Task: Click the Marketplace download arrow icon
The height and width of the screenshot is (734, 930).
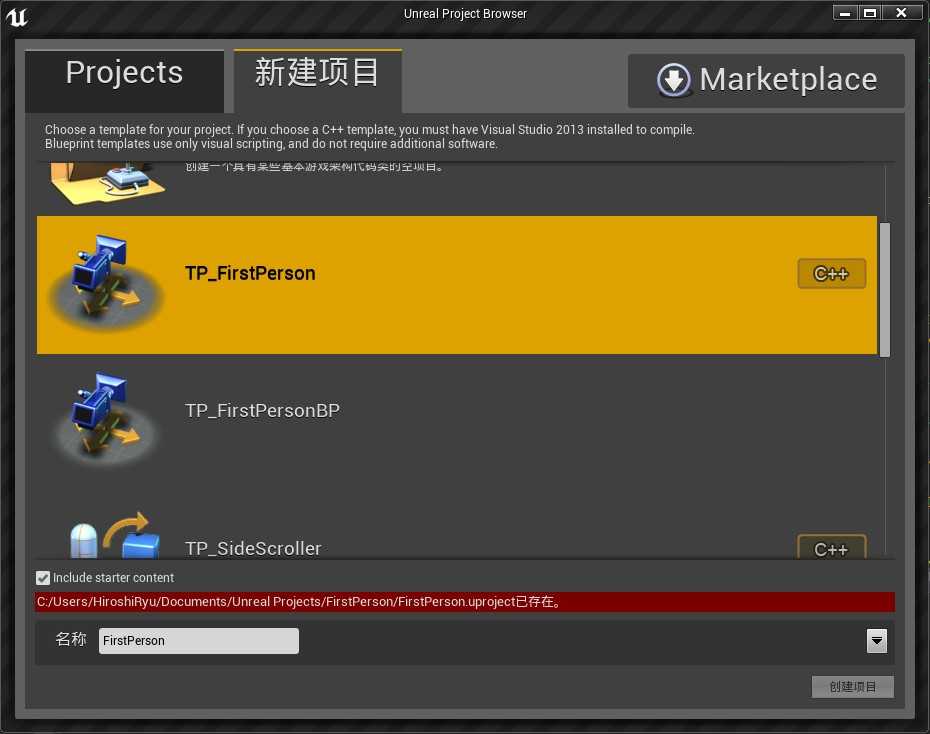Action: (x=673, y=79)
